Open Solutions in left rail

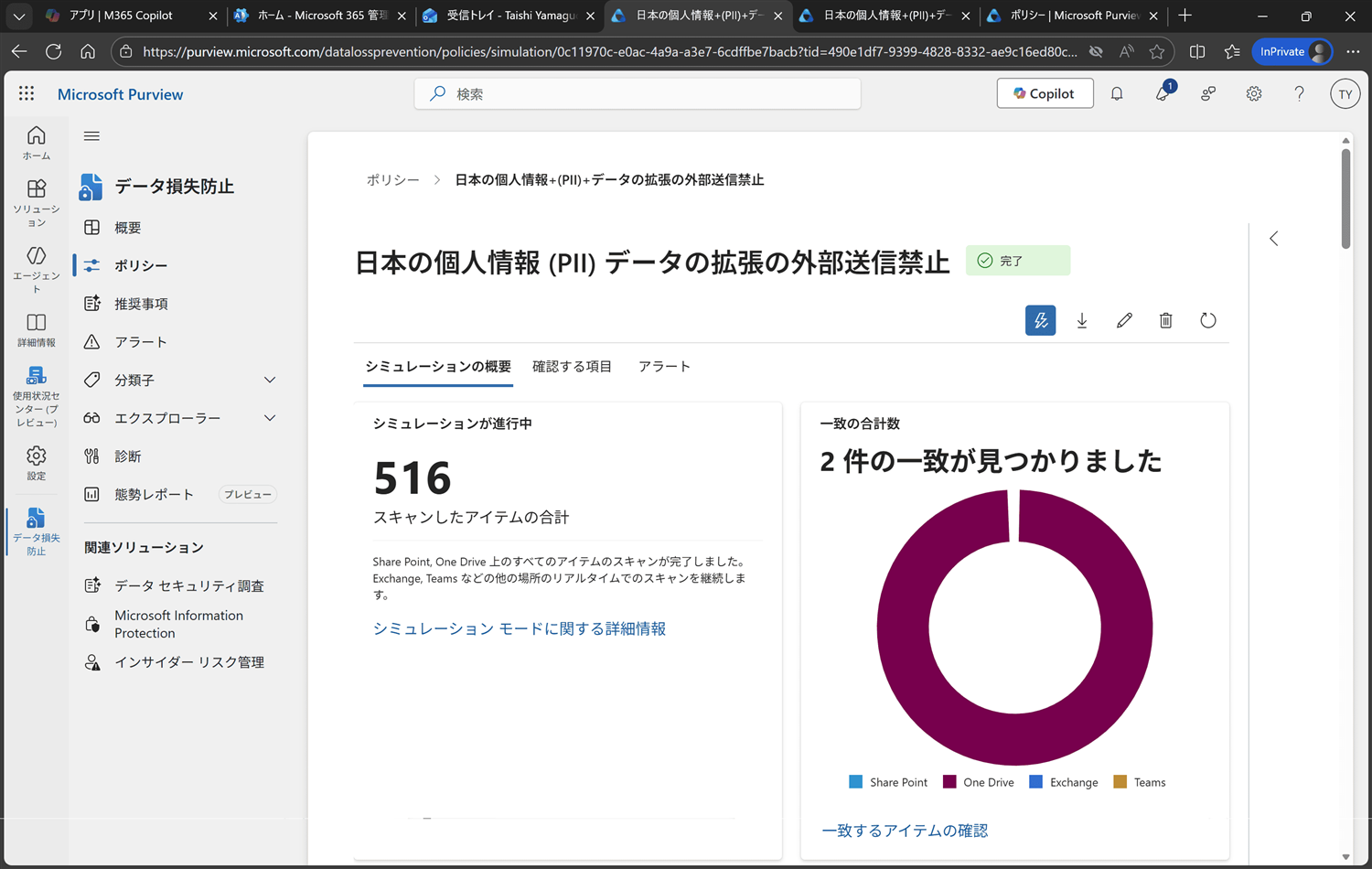click(x=37, y=204)
